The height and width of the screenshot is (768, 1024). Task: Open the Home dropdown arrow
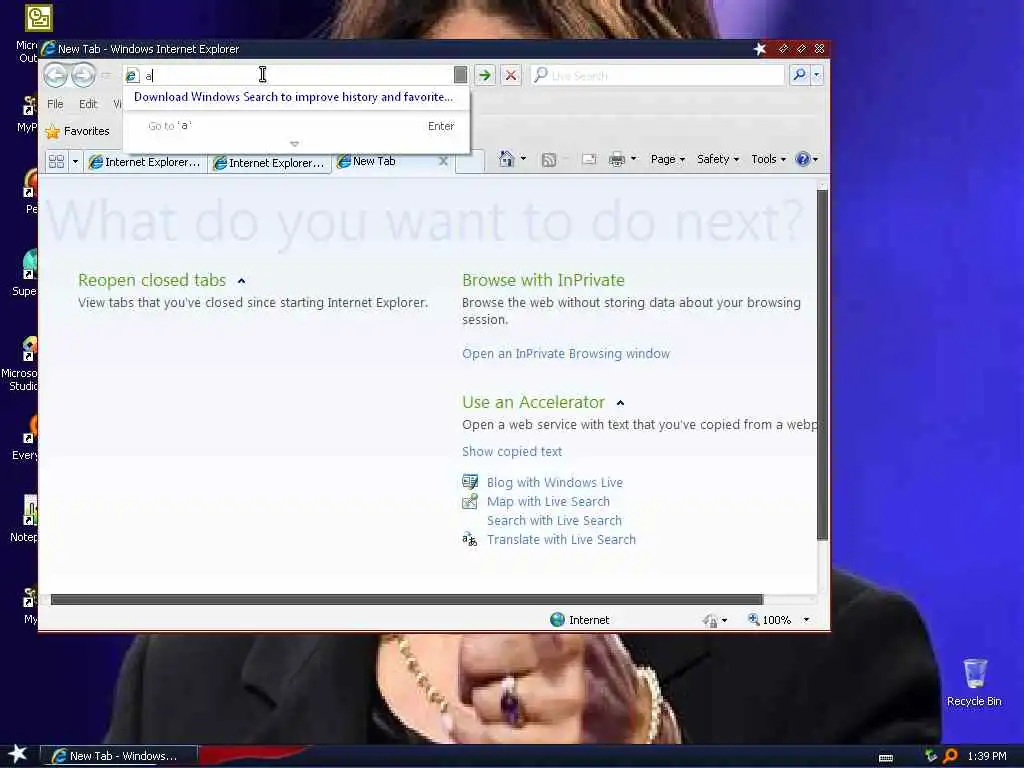coord(523,159)
